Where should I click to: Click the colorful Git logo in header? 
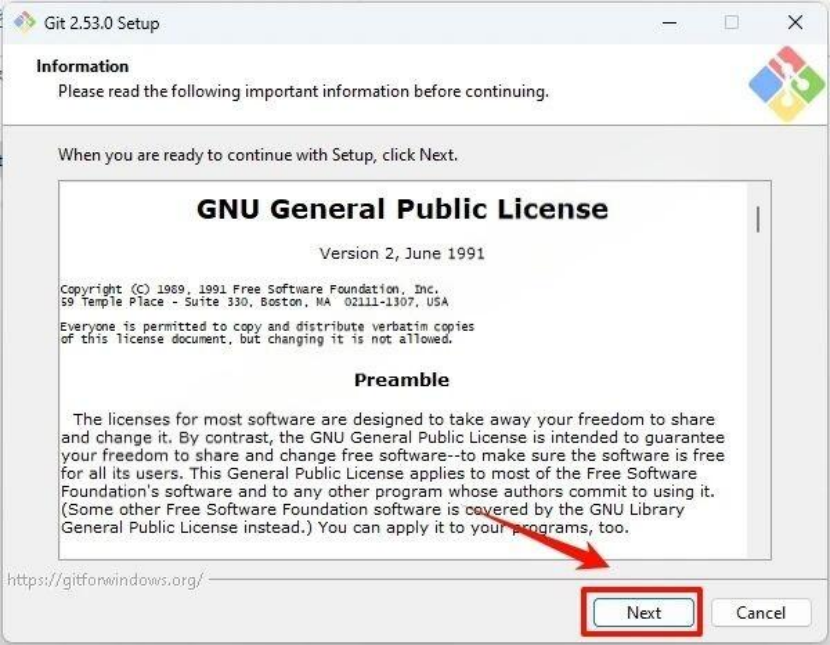pyautogui.click(x=787, y=84)
